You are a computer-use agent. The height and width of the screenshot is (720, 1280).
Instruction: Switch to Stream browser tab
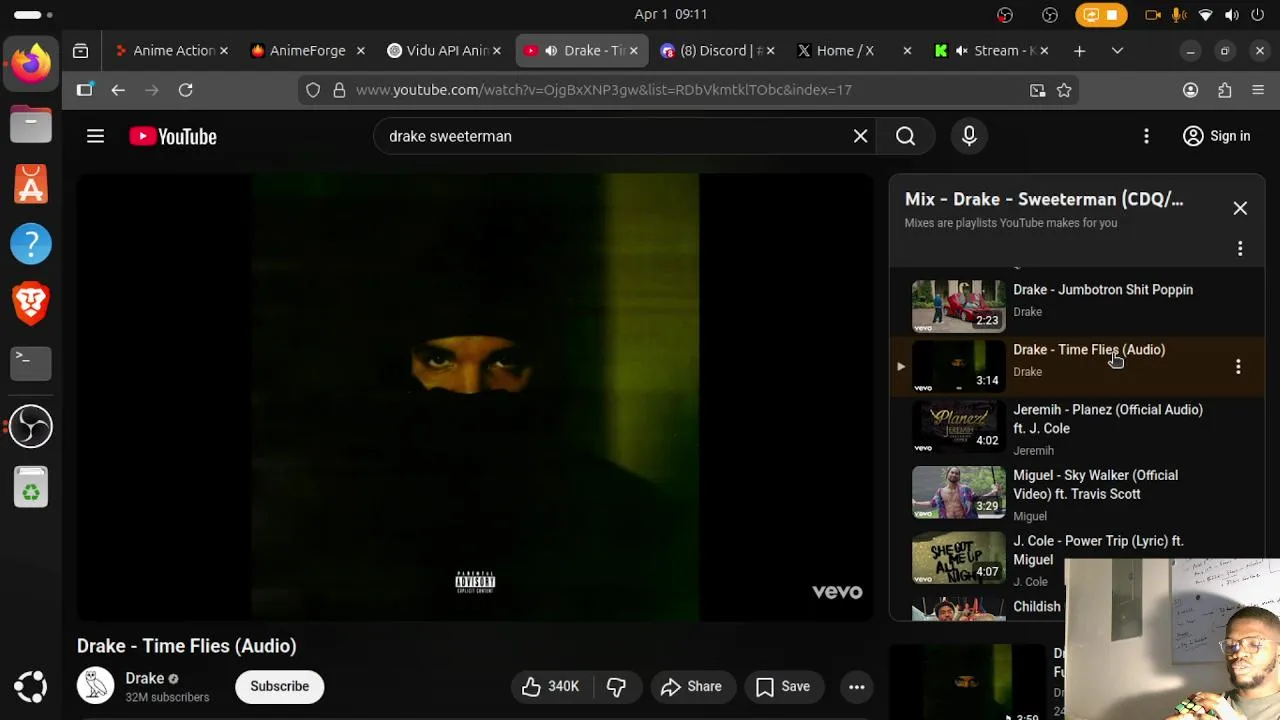coord(990,50)
